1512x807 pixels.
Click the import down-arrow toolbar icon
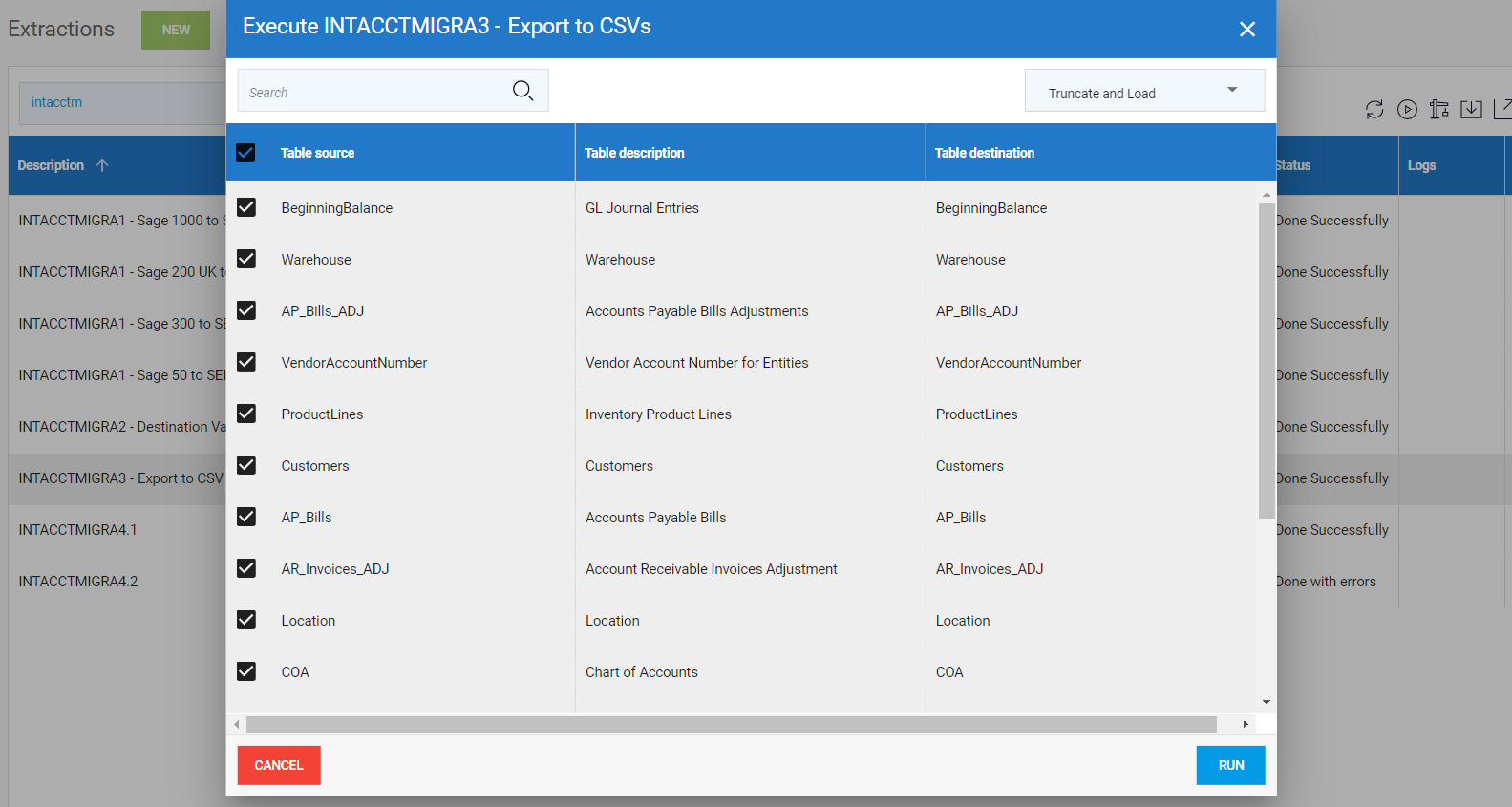click(1471, 110)
